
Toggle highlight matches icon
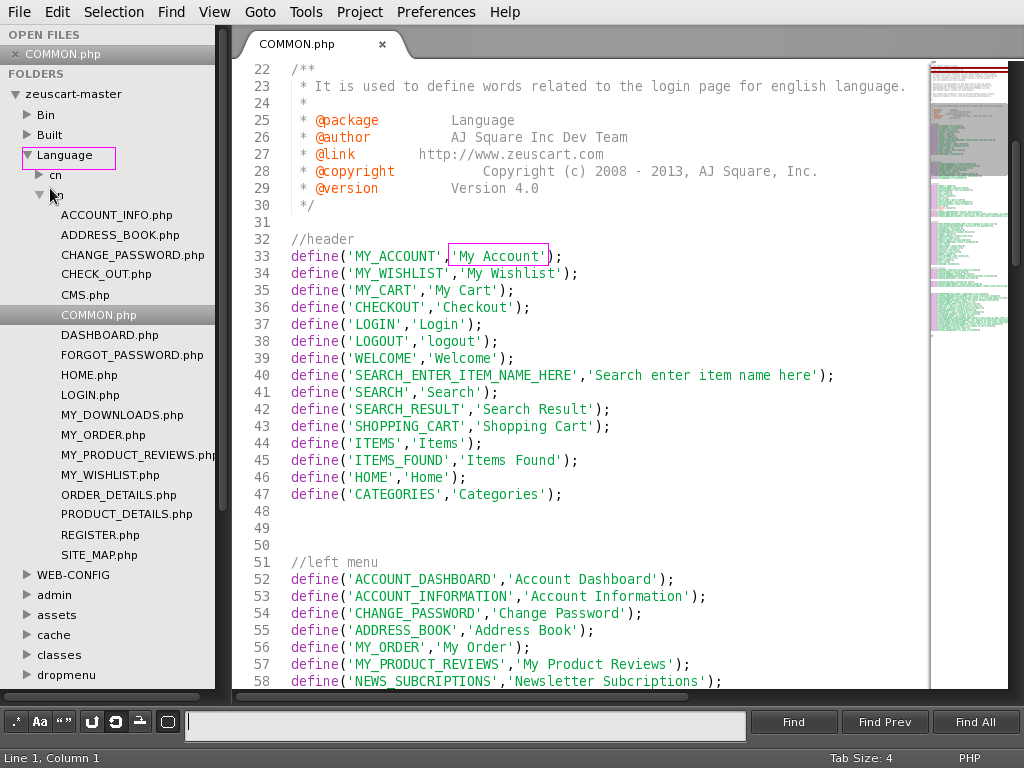point(168,722)
